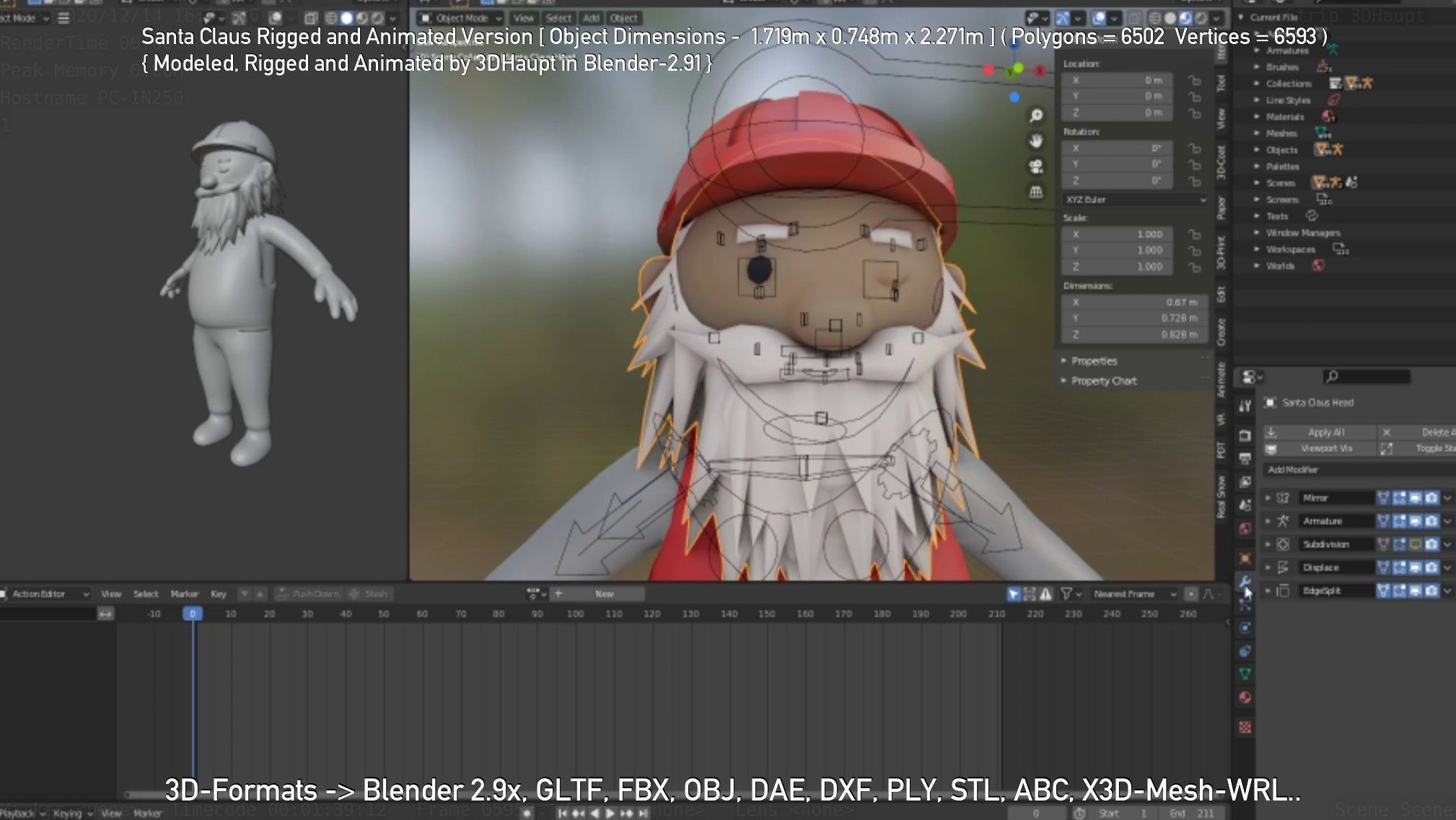Expand the Materials entry in outliner

[x=1257, y=116]
